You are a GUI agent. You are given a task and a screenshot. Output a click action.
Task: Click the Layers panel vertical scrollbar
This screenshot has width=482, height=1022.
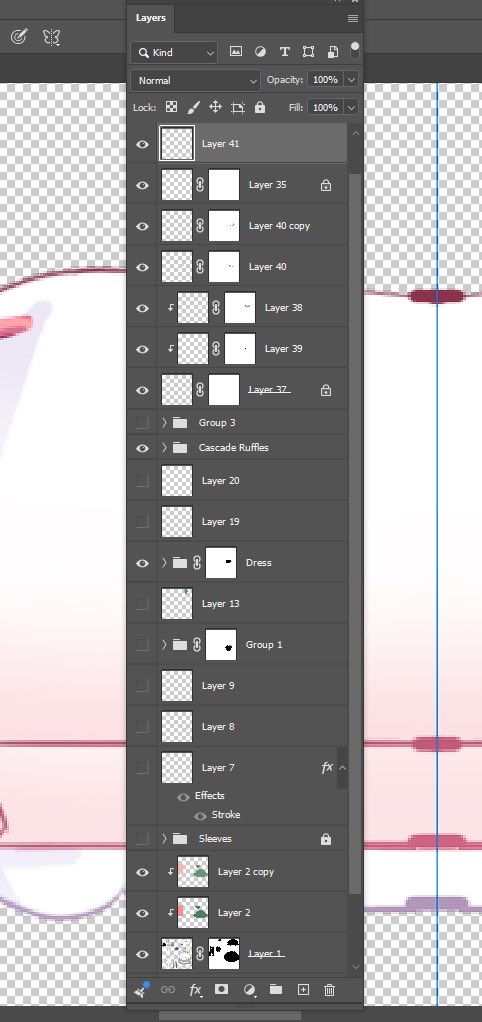(355, 534)
